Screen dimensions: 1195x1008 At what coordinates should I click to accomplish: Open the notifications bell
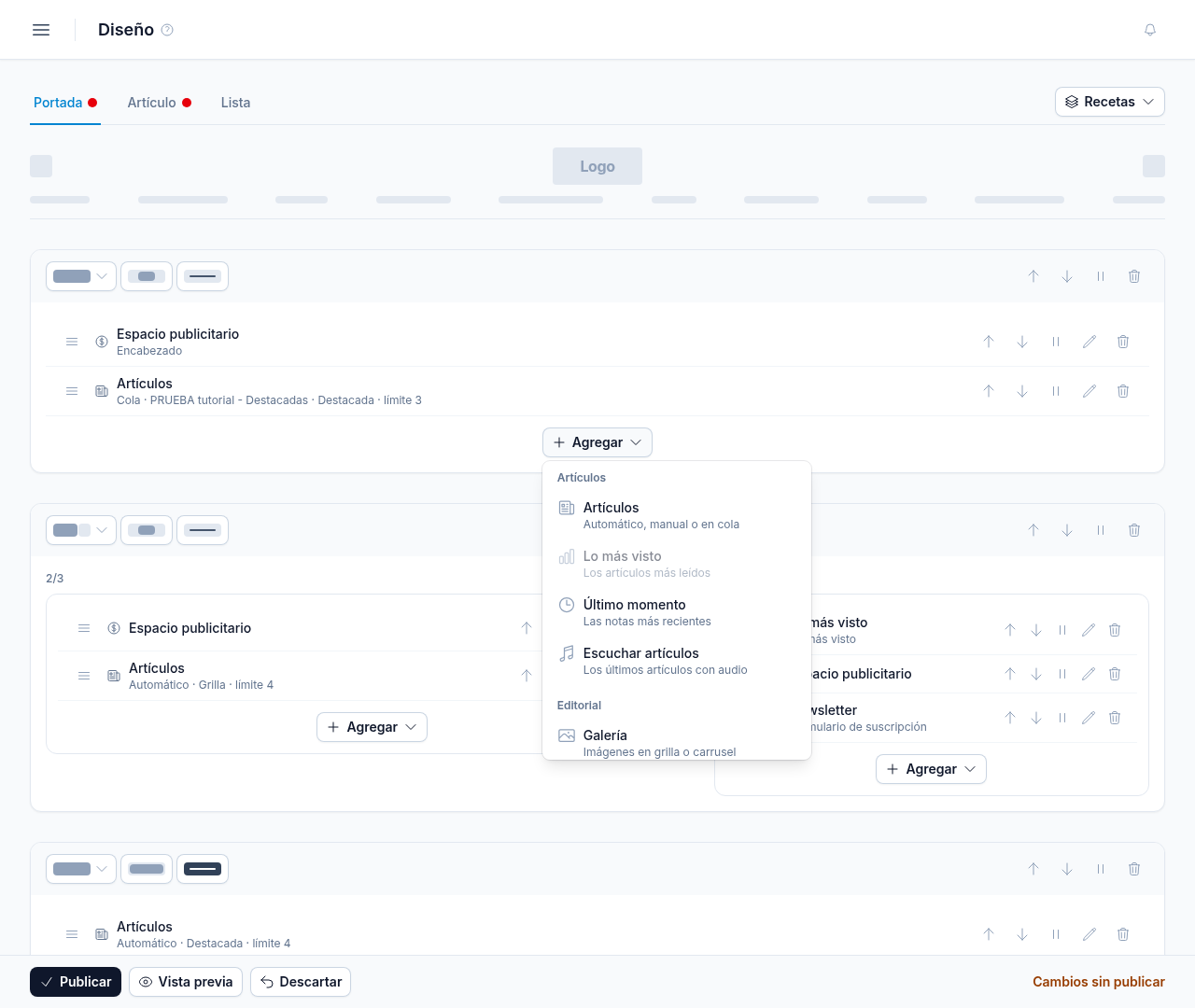[1150, 30]
